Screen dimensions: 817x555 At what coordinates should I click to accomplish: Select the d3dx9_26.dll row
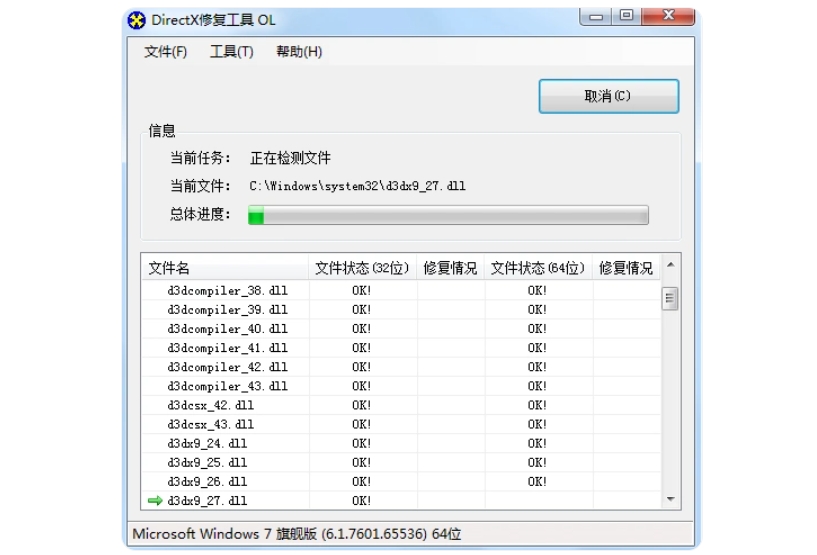coord(401,482)
